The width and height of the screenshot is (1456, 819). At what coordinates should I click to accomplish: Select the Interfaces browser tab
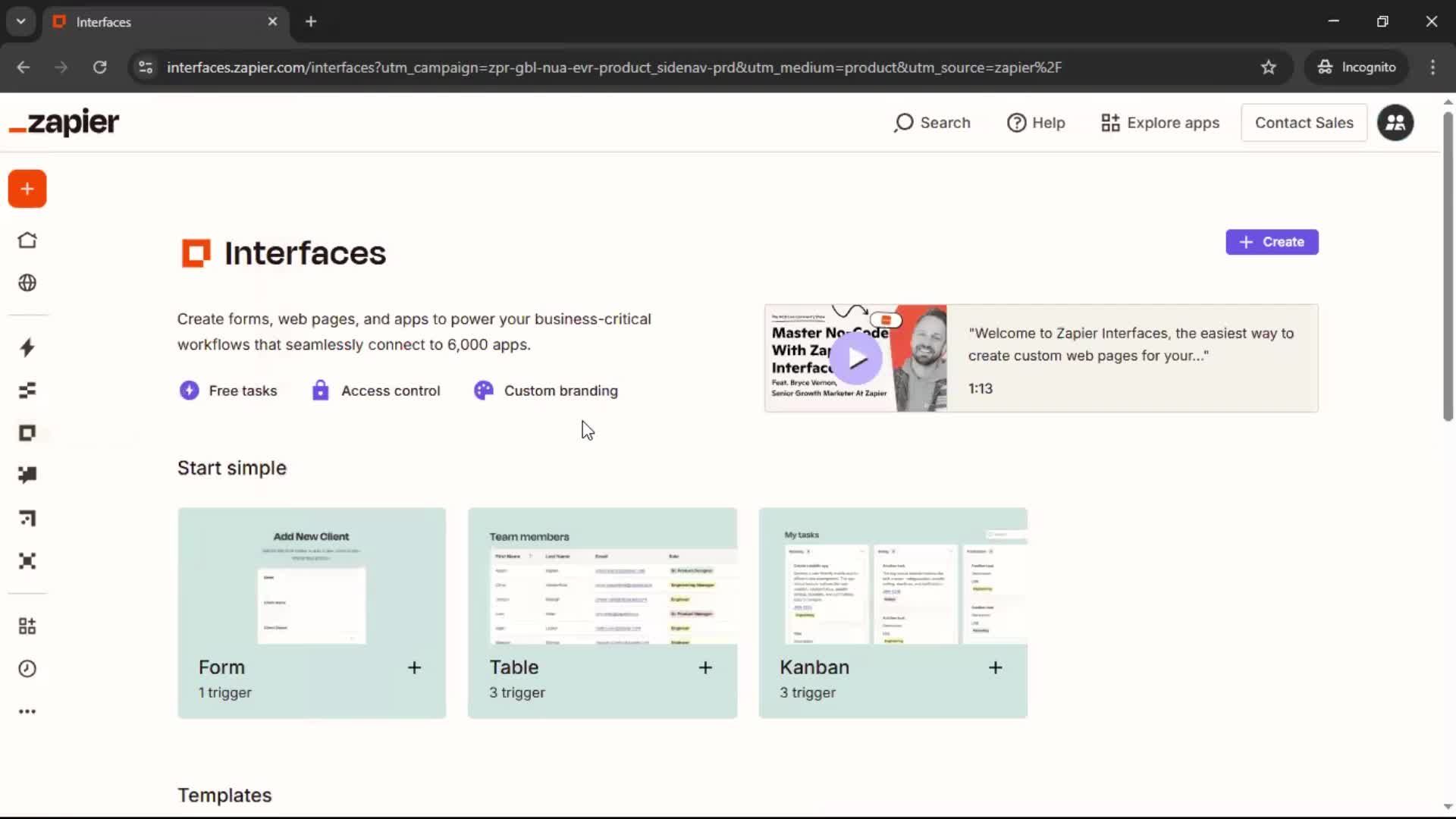pyautogui.click(x=166, y=22)
